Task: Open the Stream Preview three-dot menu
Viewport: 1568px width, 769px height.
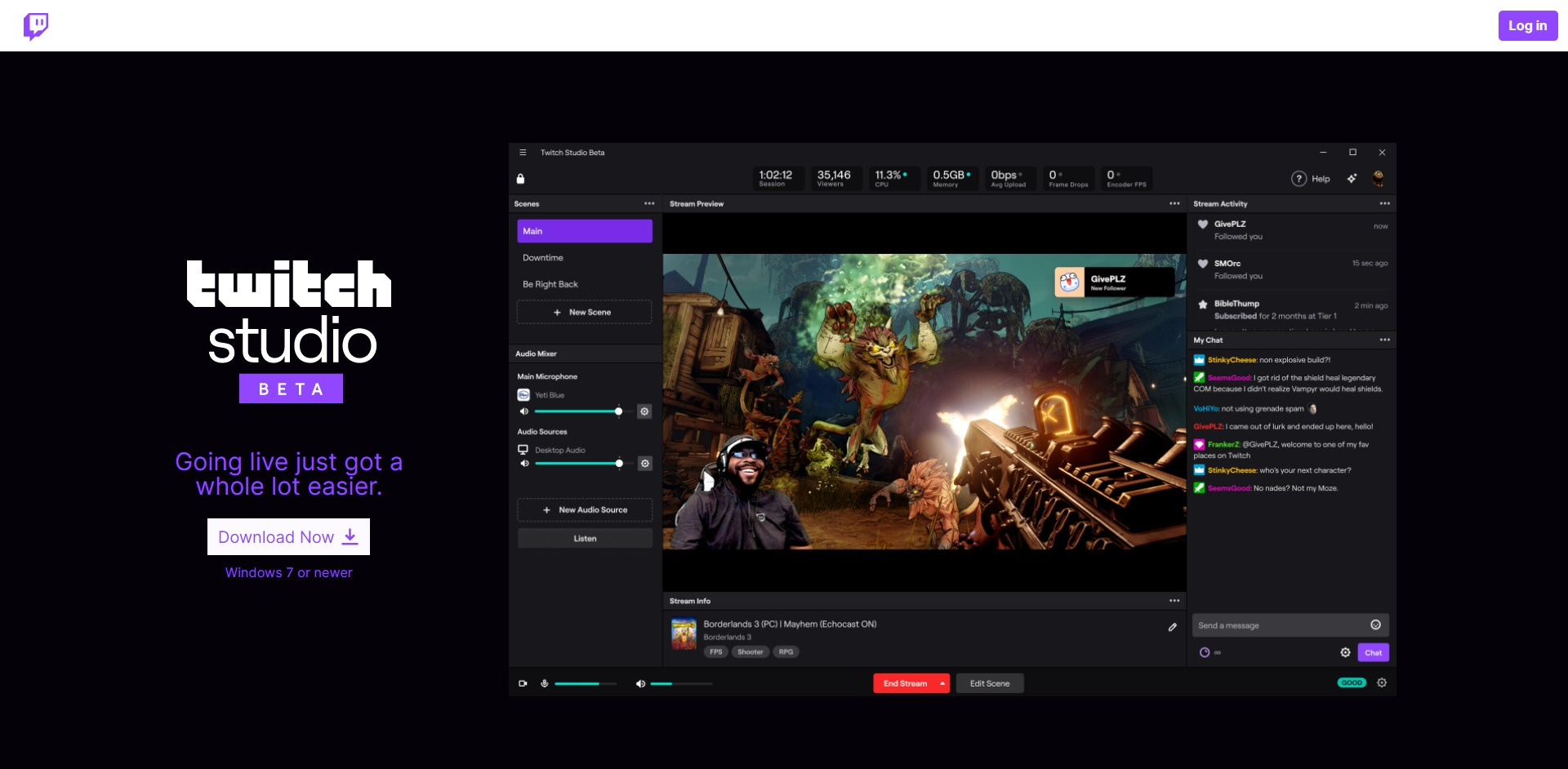Action: tap(1174, 203)
